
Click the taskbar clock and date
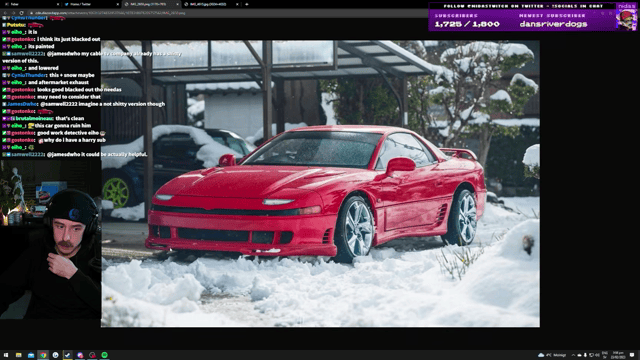[x=619, y=355]
